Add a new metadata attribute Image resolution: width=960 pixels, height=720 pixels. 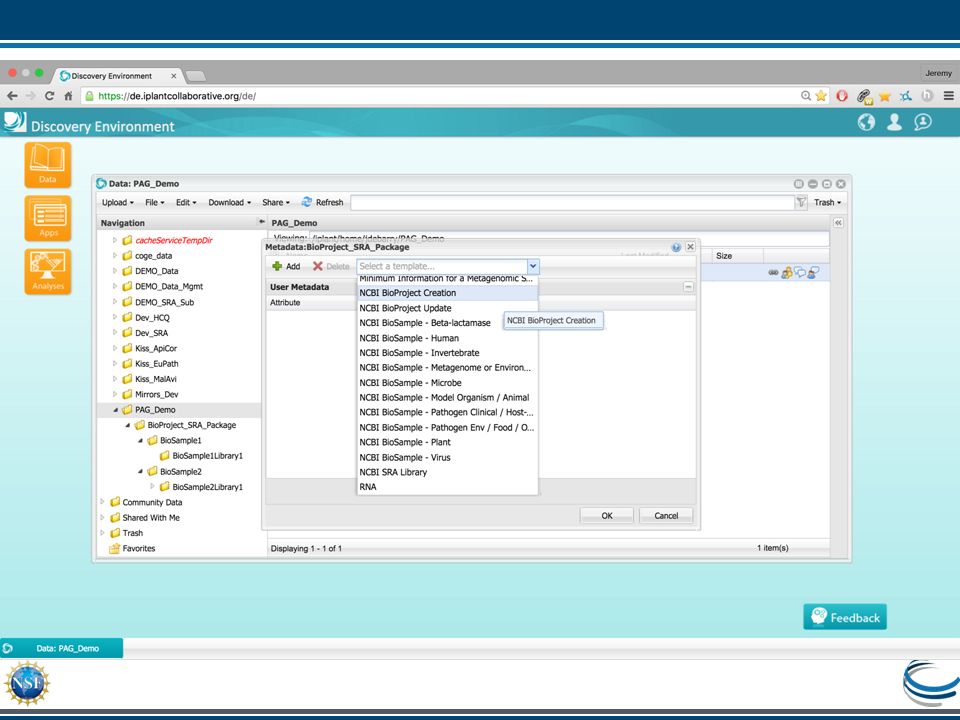tap(286, 266)
